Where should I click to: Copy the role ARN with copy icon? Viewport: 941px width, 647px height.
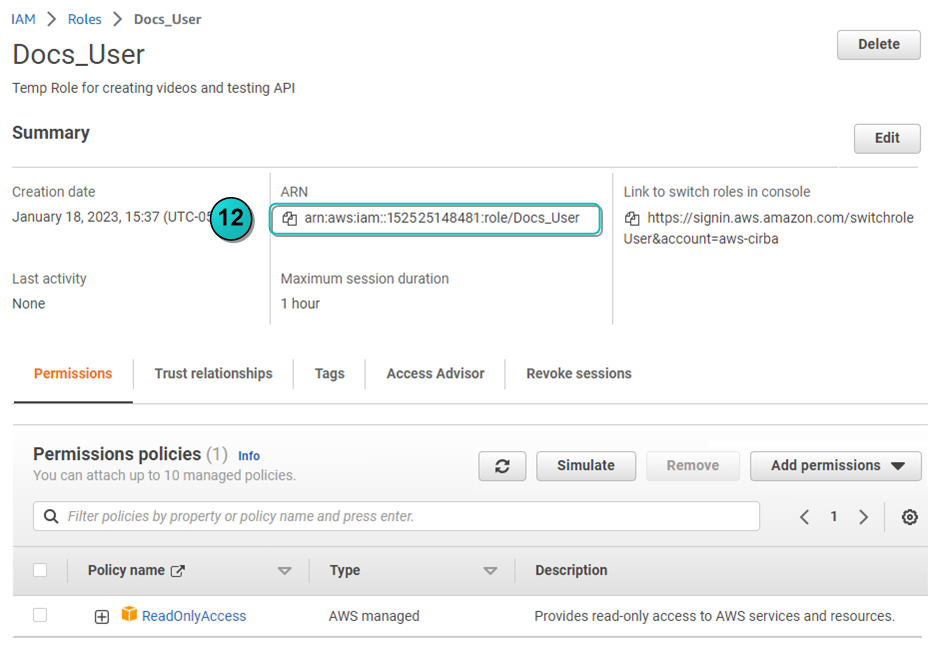[289, 218]
